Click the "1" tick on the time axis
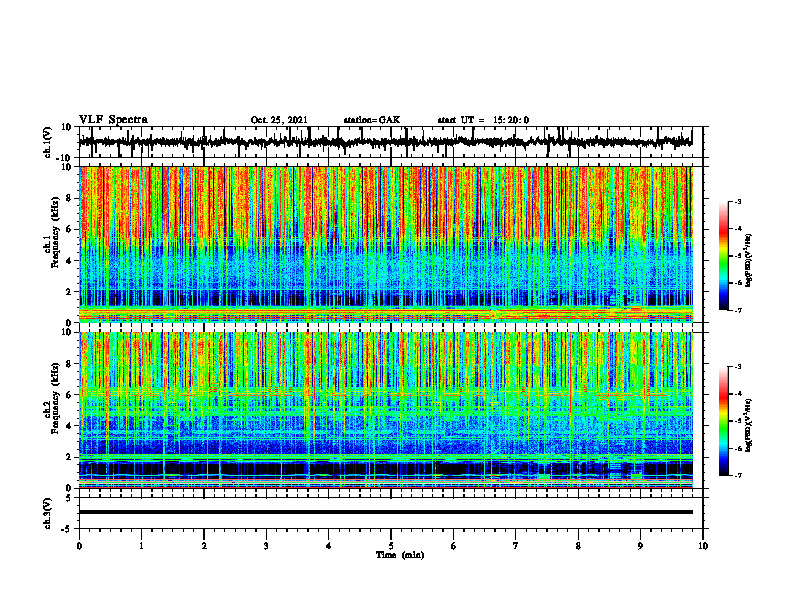Image resolution: width=792 pixels, height=612 pixels. point(141,546)
